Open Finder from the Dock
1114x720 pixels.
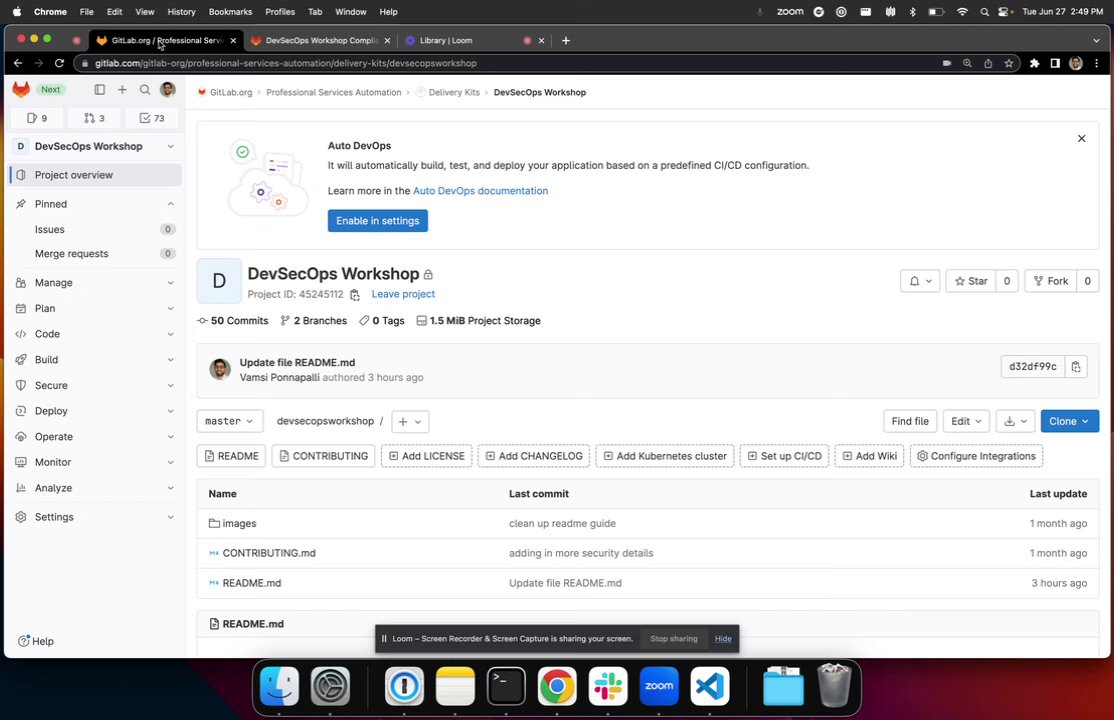[279, 686]
